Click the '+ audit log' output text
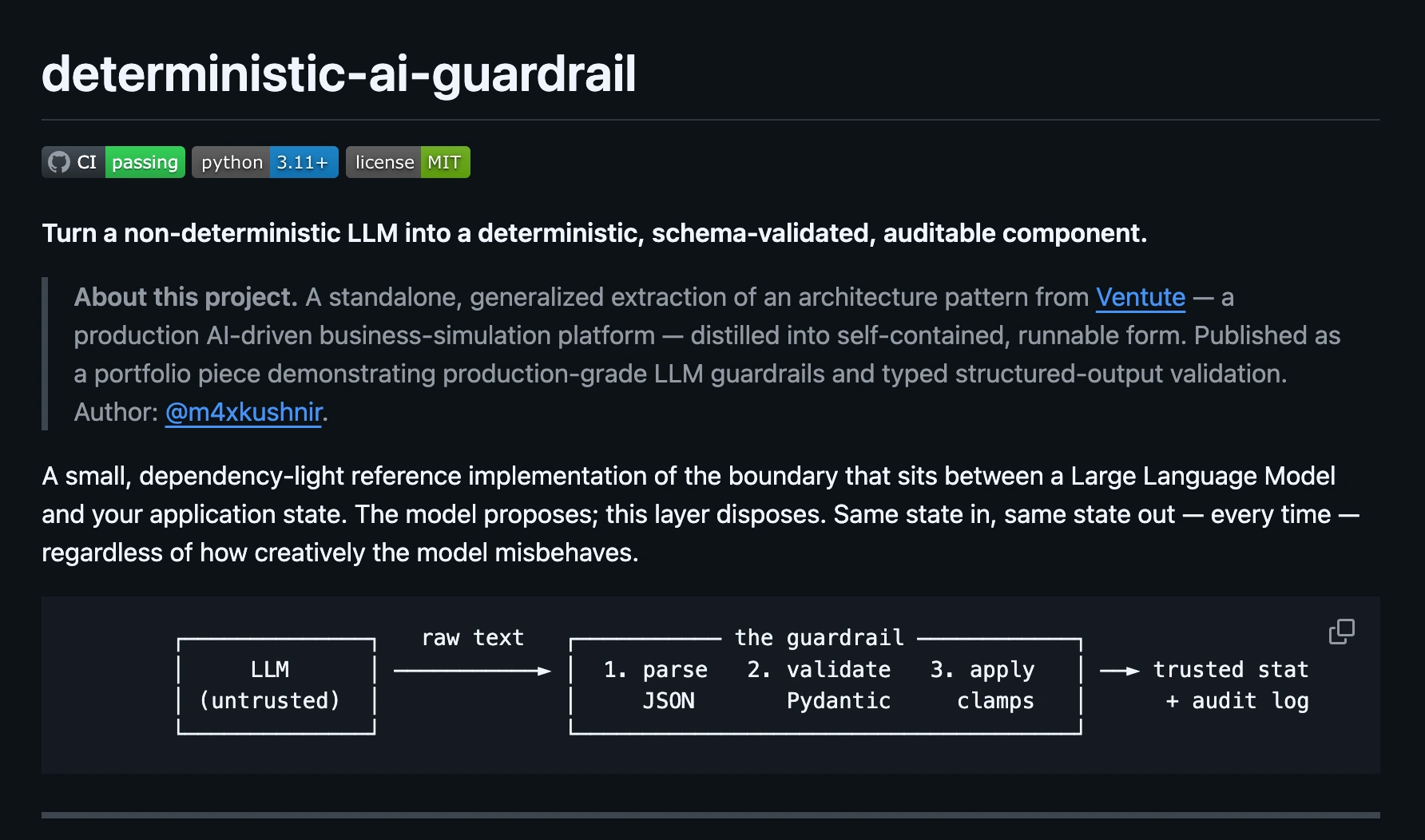Image resolution: width=1425 pixels, height=840 pixels. coord(1237,701)
